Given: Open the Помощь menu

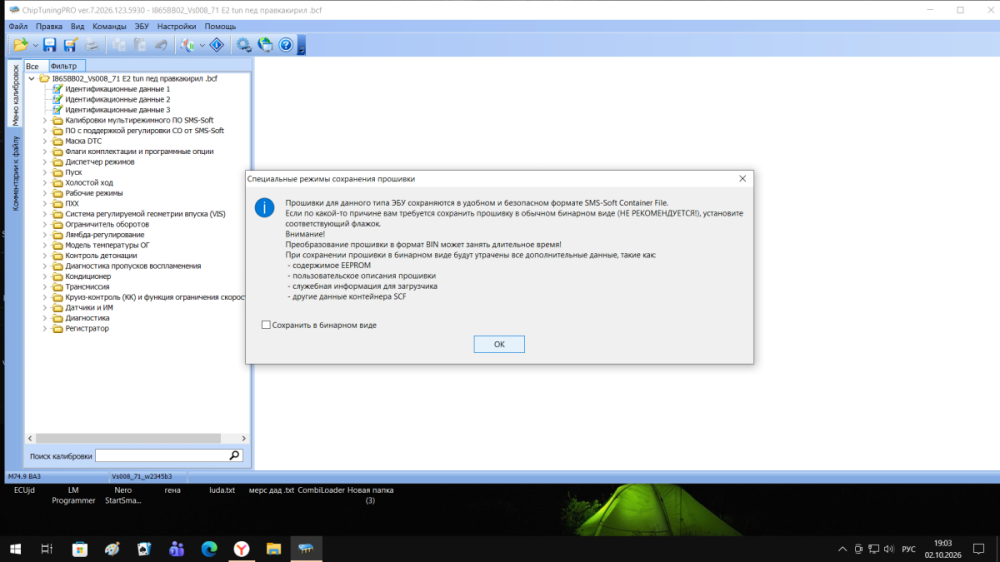Looking at the screenshot, I should [x=220, y=26].
